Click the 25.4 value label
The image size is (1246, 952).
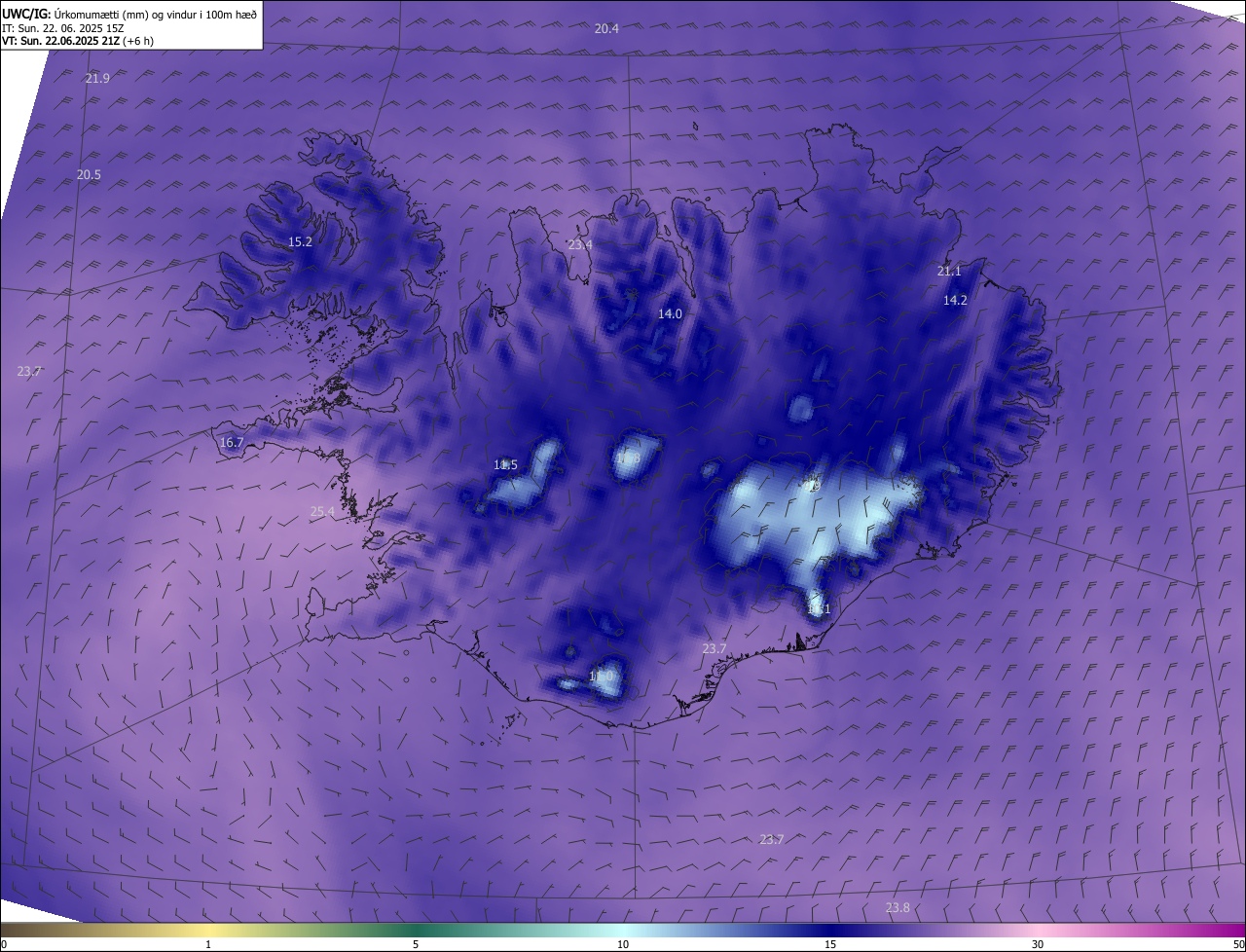click(322, 511)
